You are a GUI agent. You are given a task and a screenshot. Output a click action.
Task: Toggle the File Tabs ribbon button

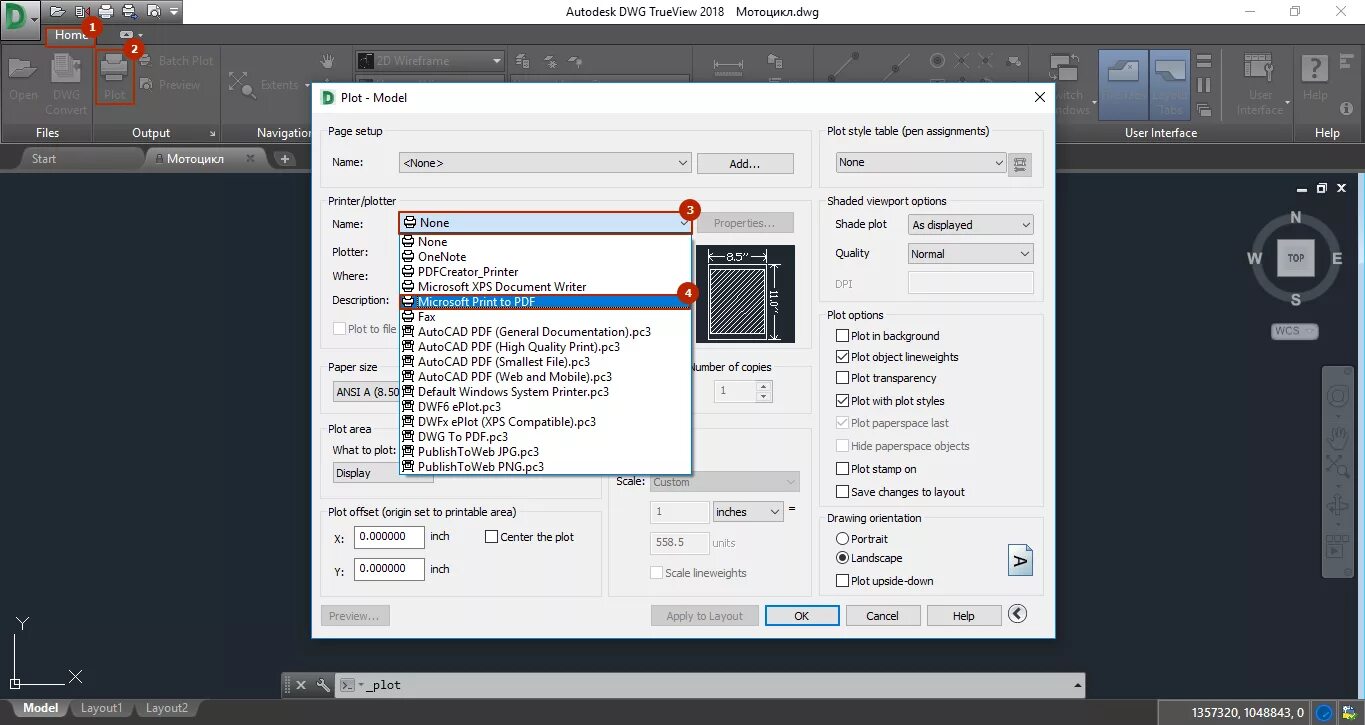tap(1123, 84)
